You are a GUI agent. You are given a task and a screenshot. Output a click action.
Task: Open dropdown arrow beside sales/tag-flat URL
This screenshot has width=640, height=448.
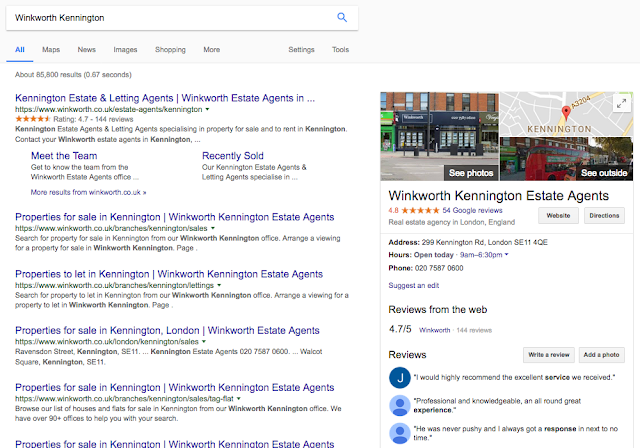(x=239, y=399)
